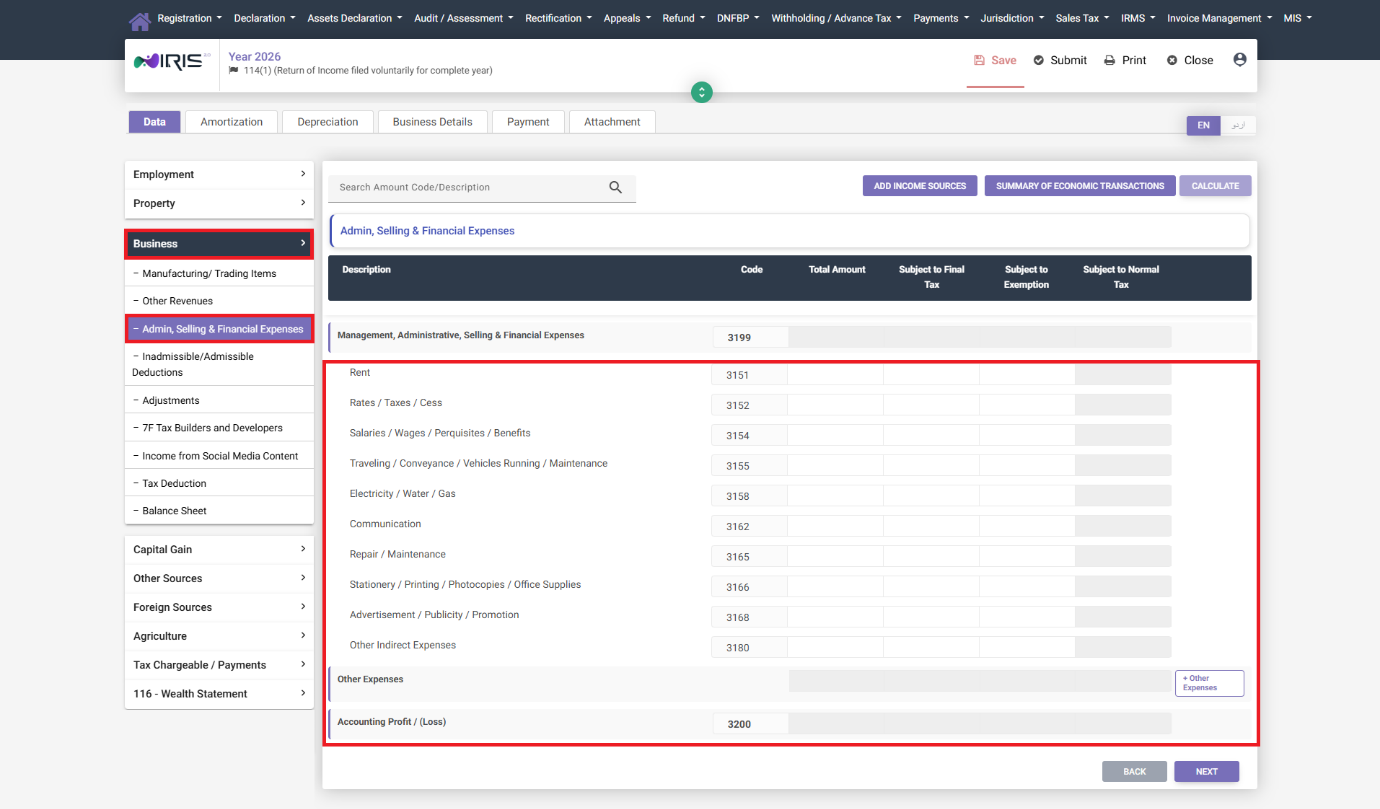
Task: Open Adjustments item
Action: click(x=219, y=400)
